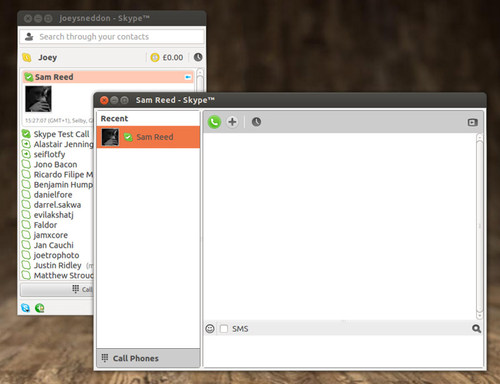
Task: Click the £0.00 Skype credit balance
Action: [x=173, y=57]
